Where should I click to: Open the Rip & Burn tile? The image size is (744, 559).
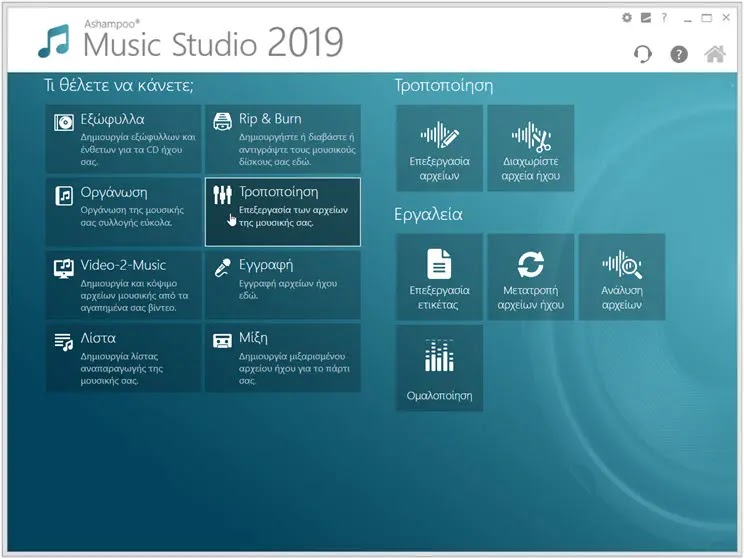(x=283, y=139)
